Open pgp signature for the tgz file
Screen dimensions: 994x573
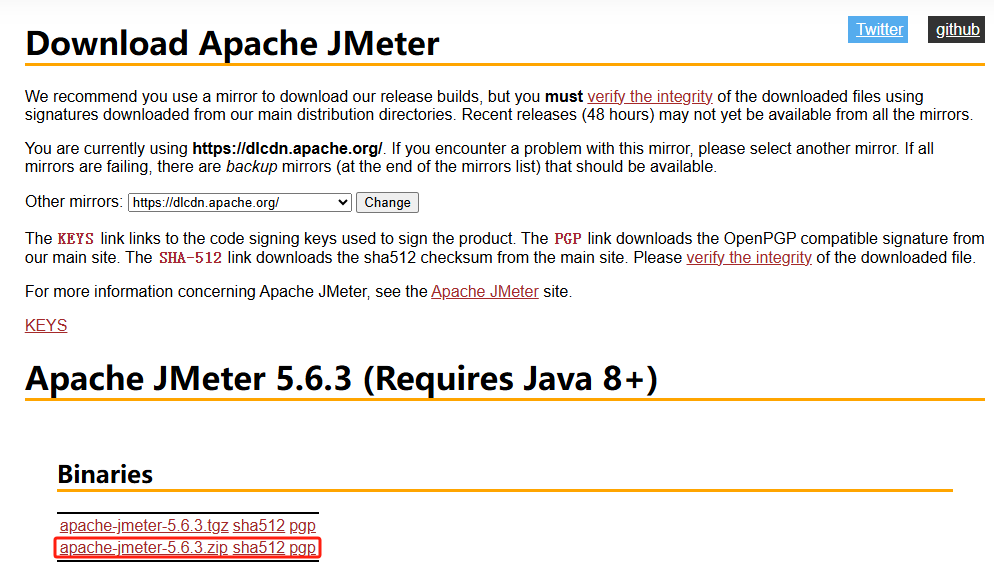pyautogui.click(x=302, y=525)
